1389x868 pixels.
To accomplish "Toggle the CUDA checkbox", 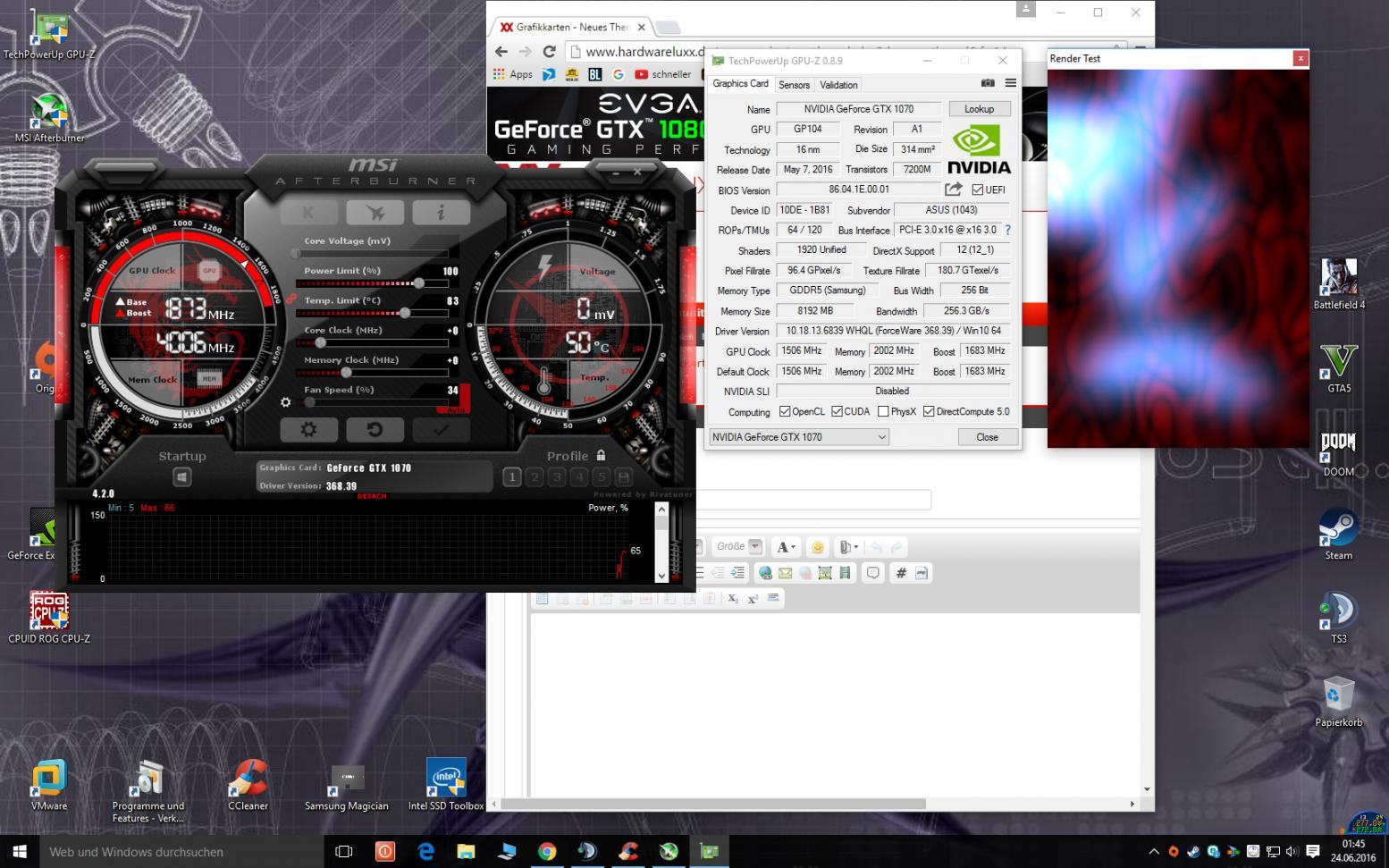I will pos(837,412).
